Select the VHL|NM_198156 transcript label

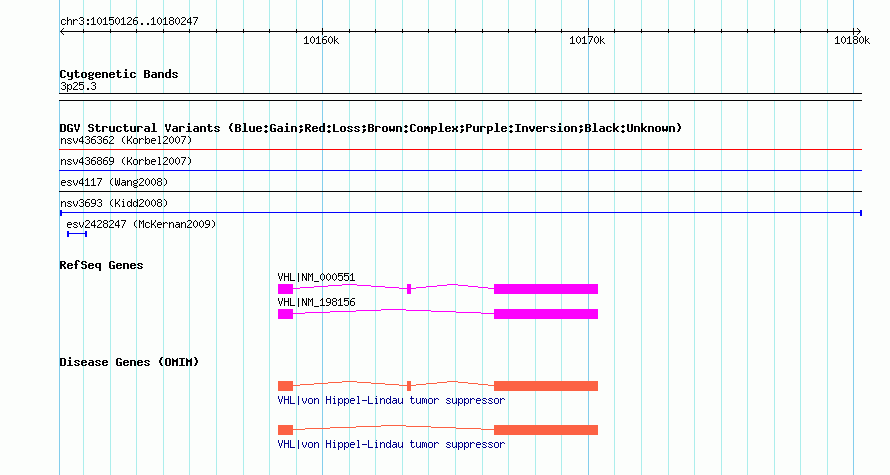pos(316,302)
